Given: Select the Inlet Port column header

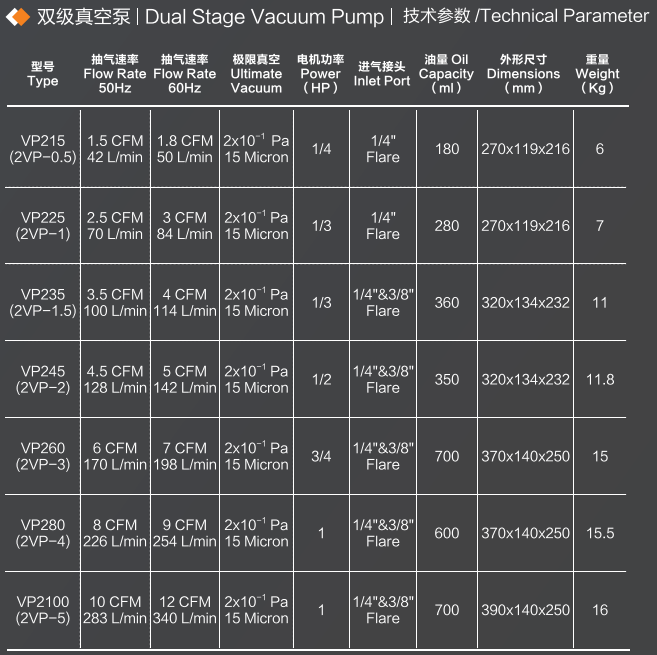Looking at the screenshot, I should (x=382, y=74).
